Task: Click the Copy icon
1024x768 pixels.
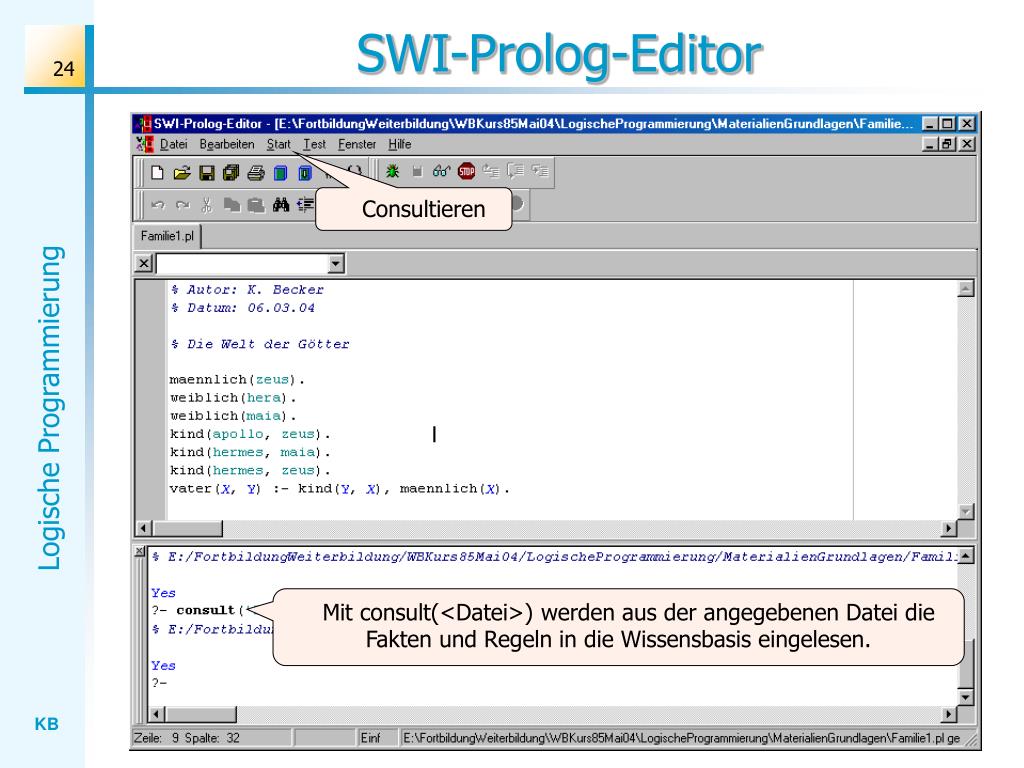Action: coord(232,205)
